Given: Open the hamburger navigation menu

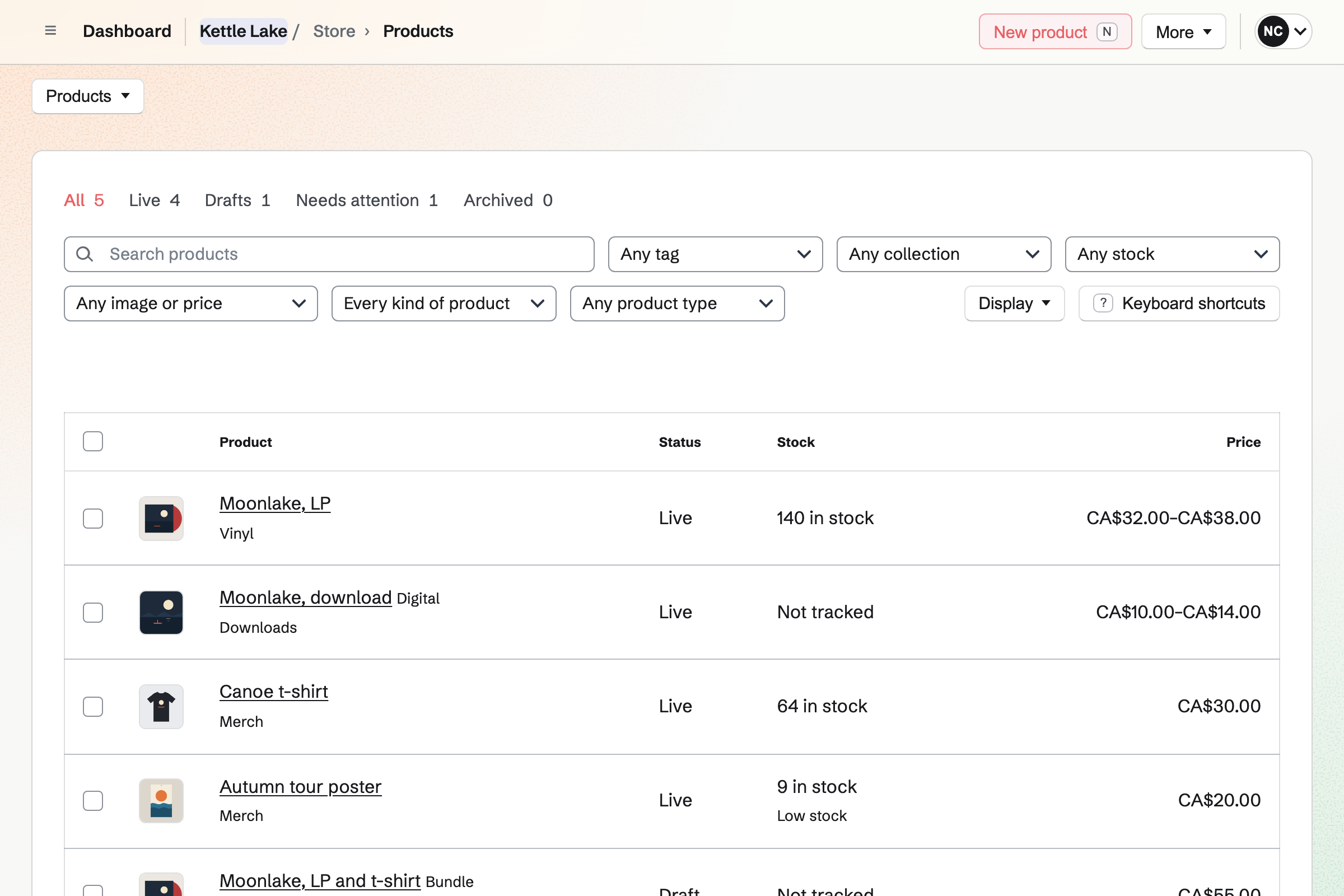Looking at the screenshot, I should tap(50, 31).
